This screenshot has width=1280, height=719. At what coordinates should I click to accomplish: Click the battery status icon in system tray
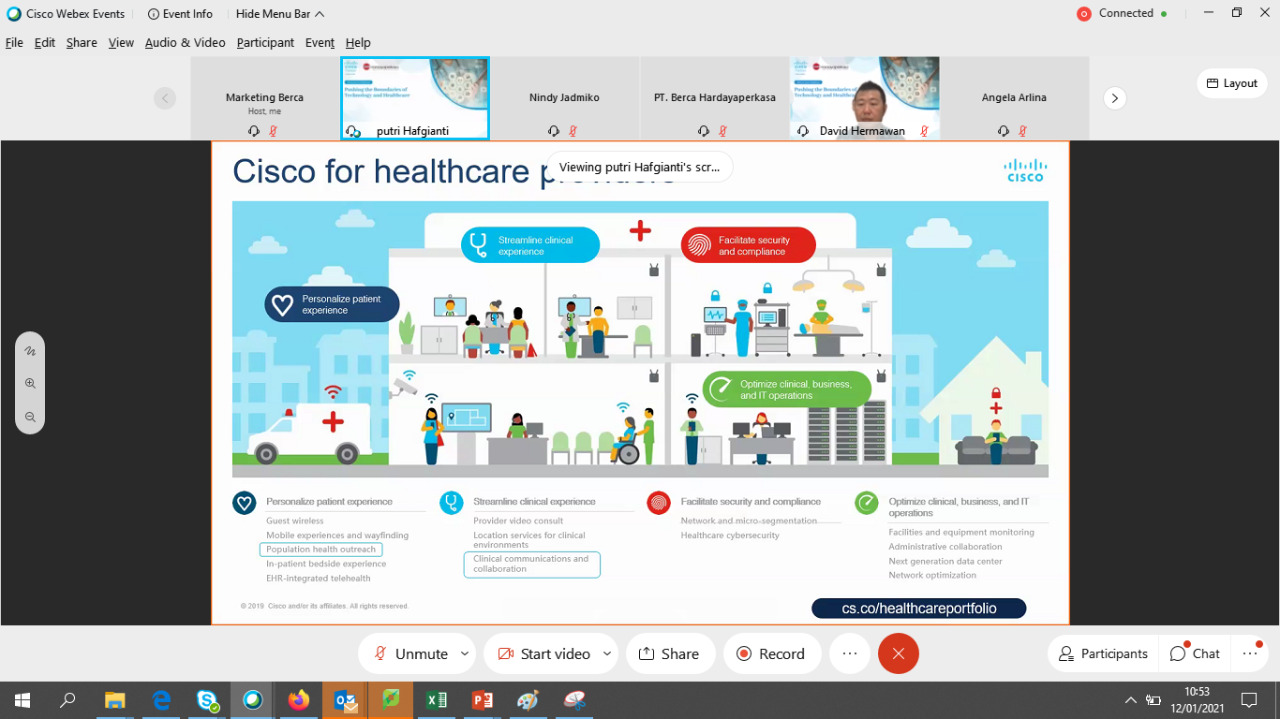[1153, 700]
